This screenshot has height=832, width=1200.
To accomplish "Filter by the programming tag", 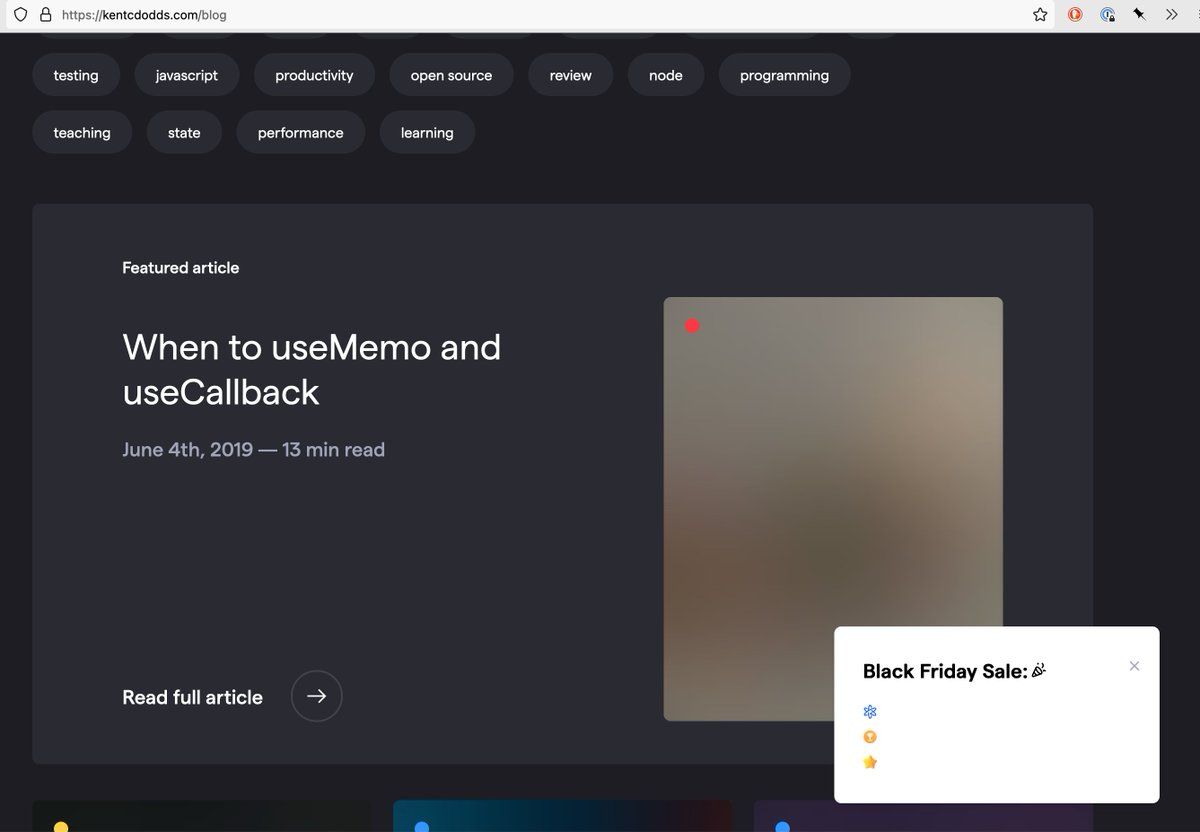I will (784, 75).
